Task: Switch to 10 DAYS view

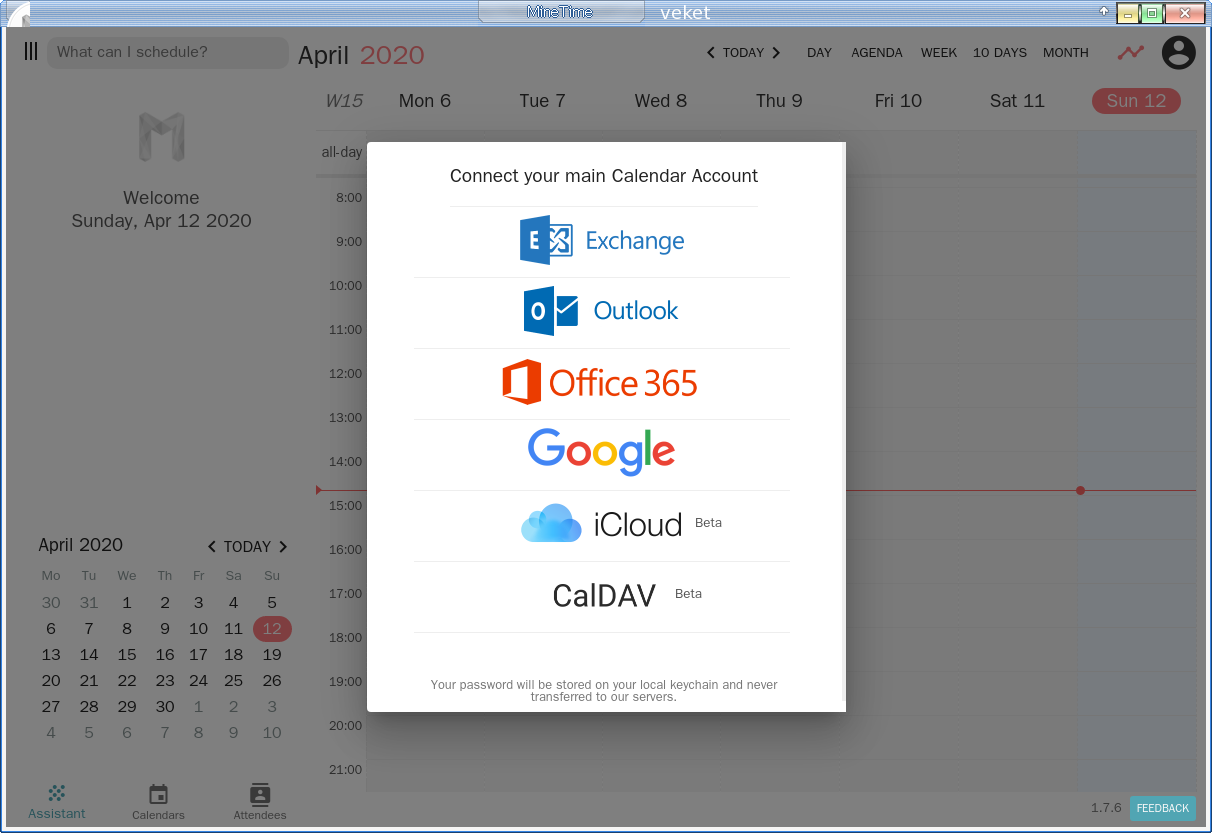Action: click(1000, 53)
